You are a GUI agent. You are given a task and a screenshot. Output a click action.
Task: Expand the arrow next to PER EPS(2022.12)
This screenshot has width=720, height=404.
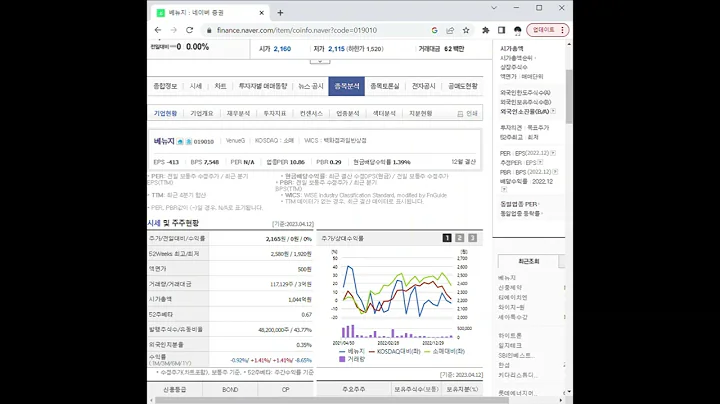[553, 153]
